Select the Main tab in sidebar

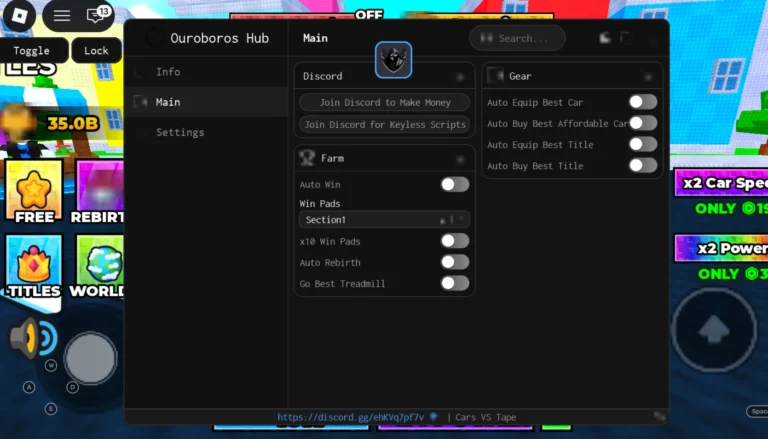click(206, 102)
